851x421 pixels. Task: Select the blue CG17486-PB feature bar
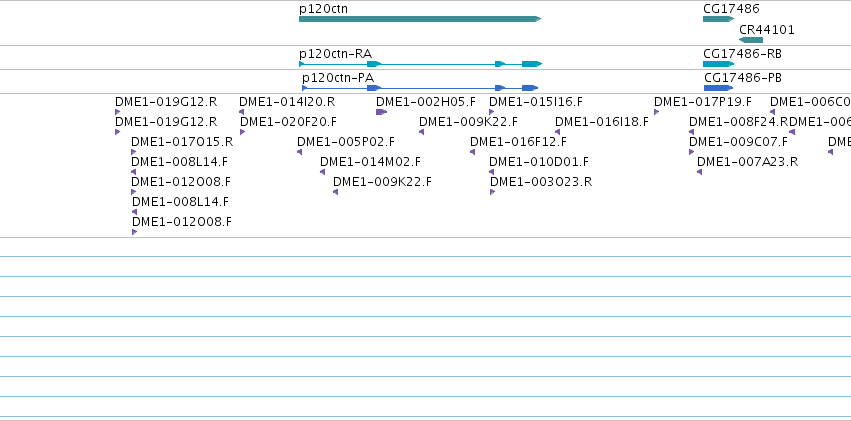click(x=719, y=88)
